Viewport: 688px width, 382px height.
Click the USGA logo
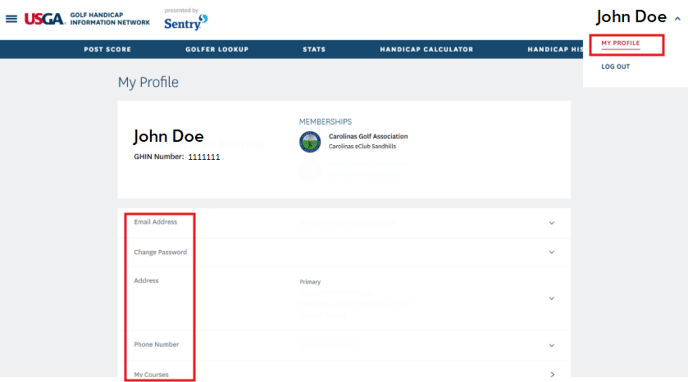click(44, 19)
